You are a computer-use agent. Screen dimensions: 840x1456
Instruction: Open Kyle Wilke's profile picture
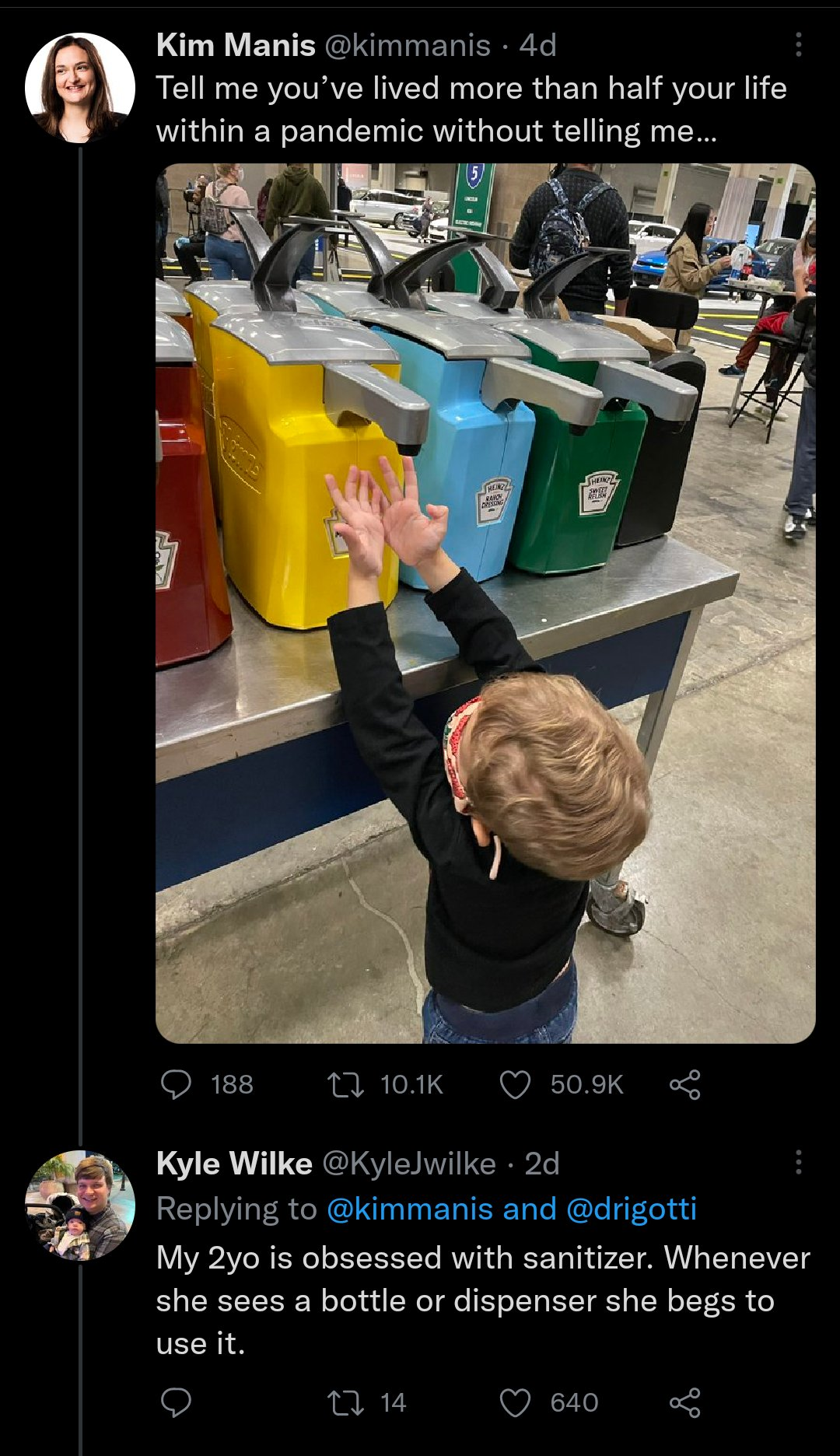click(x=79, y=1205)
